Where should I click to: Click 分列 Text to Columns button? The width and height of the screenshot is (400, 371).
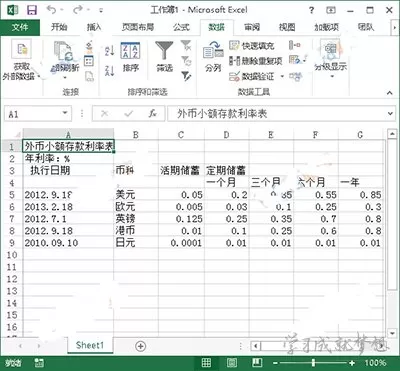click(x=213, y=57)
